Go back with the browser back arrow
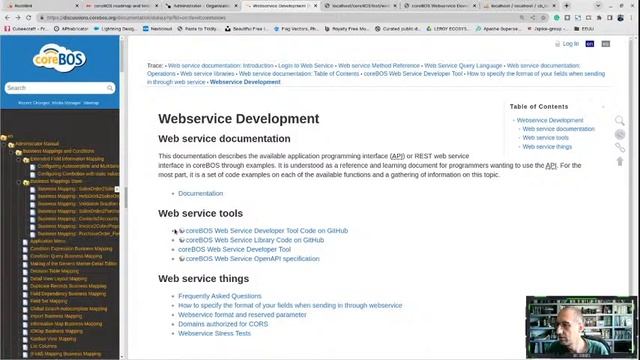The image size is (640, 360). [x=7, y=18]
